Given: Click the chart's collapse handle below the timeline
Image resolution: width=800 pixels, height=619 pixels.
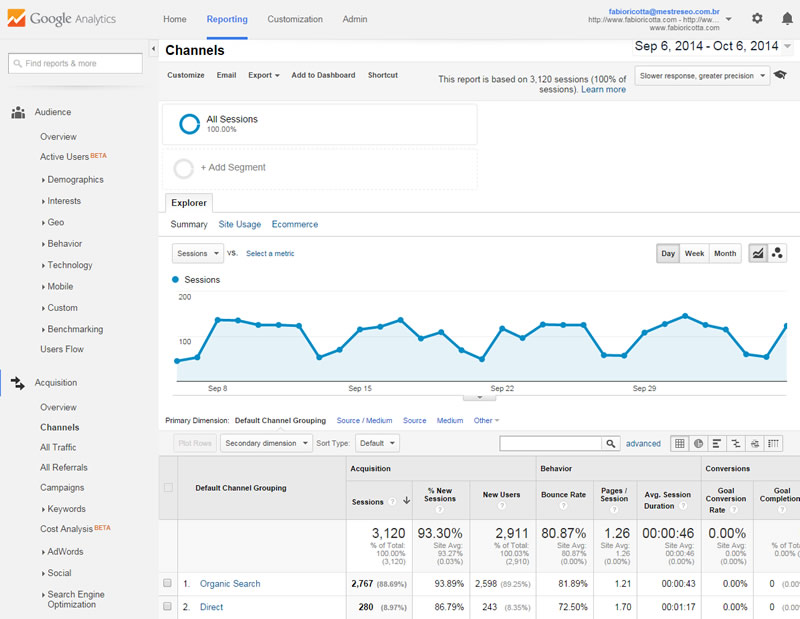Looking at the screenshot, I should 479,397.
